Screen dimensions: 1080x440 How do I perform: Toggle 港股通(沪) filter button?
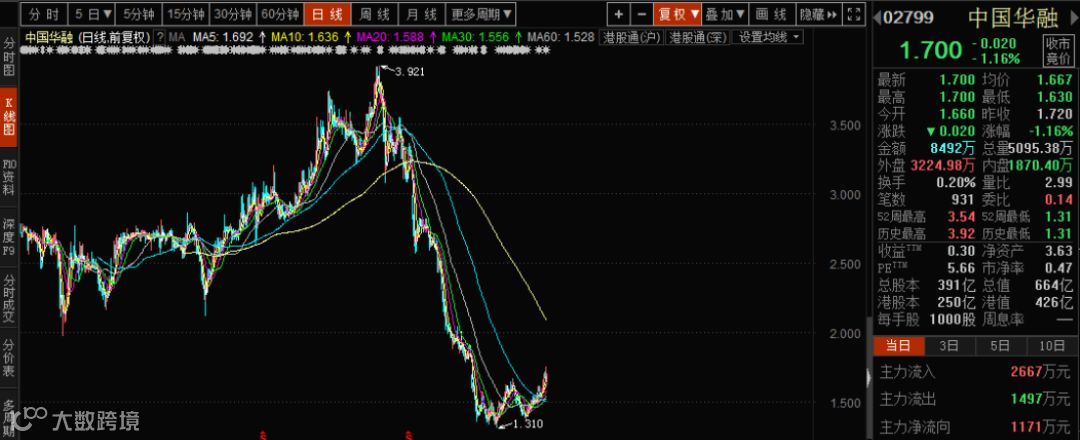(631, 37)
